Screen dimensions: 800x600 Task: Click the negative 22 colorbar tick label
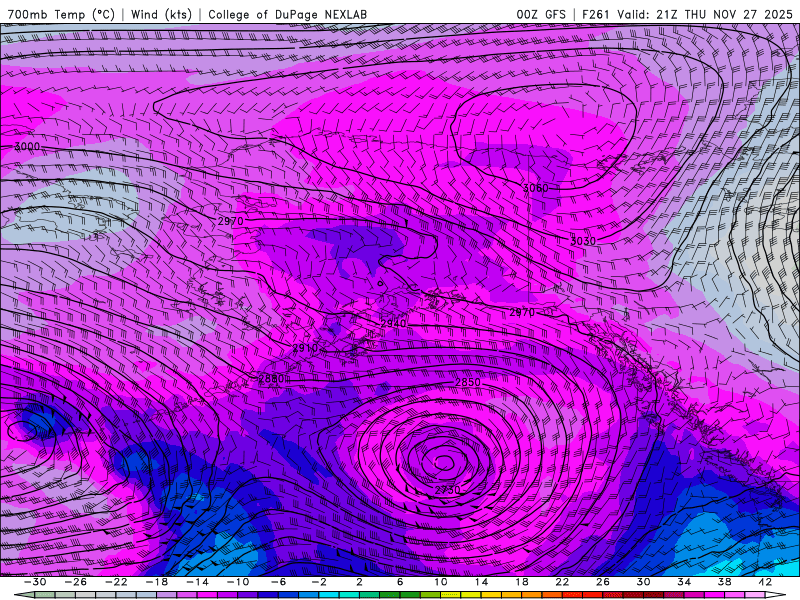coord(116,582)
